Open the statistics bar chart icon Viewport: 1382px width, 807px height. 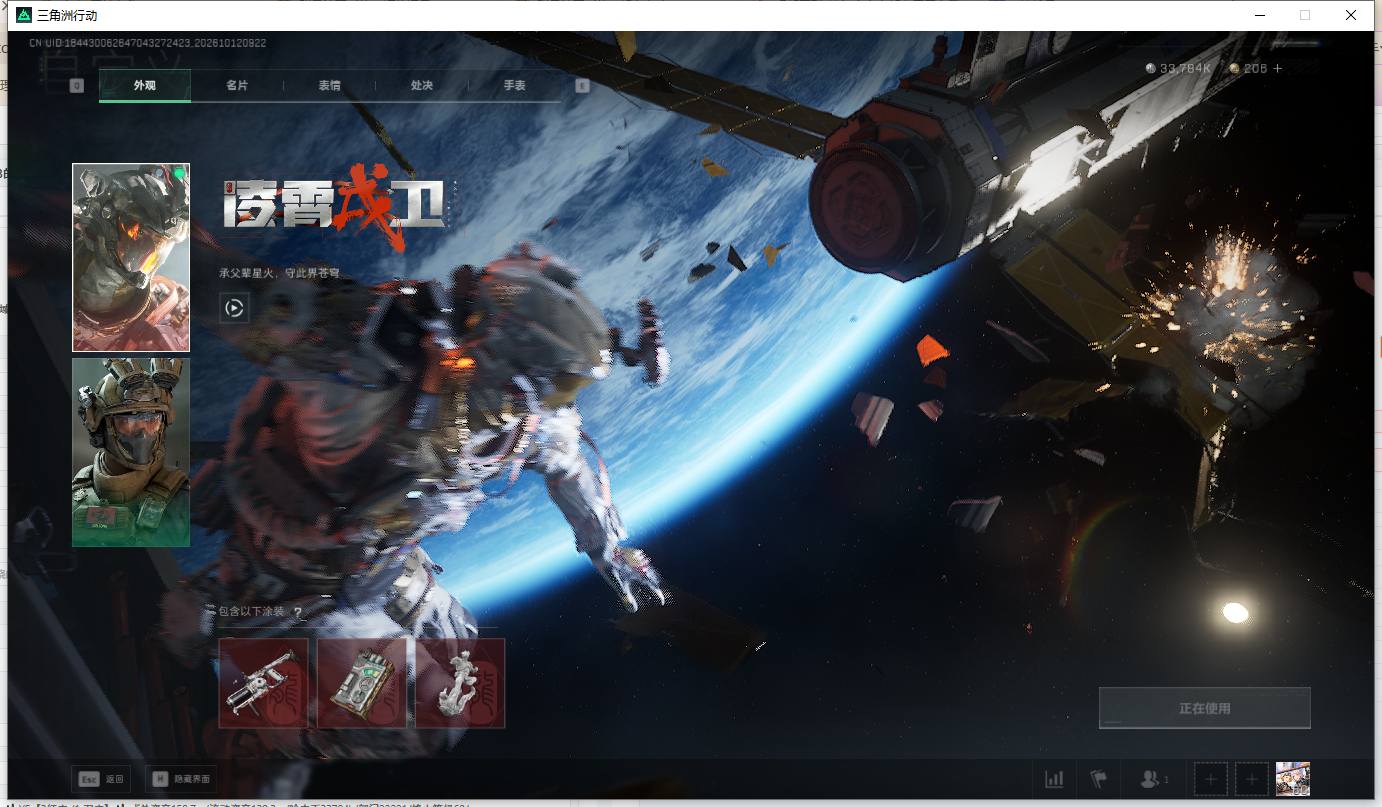click(x=1054, y=779)
